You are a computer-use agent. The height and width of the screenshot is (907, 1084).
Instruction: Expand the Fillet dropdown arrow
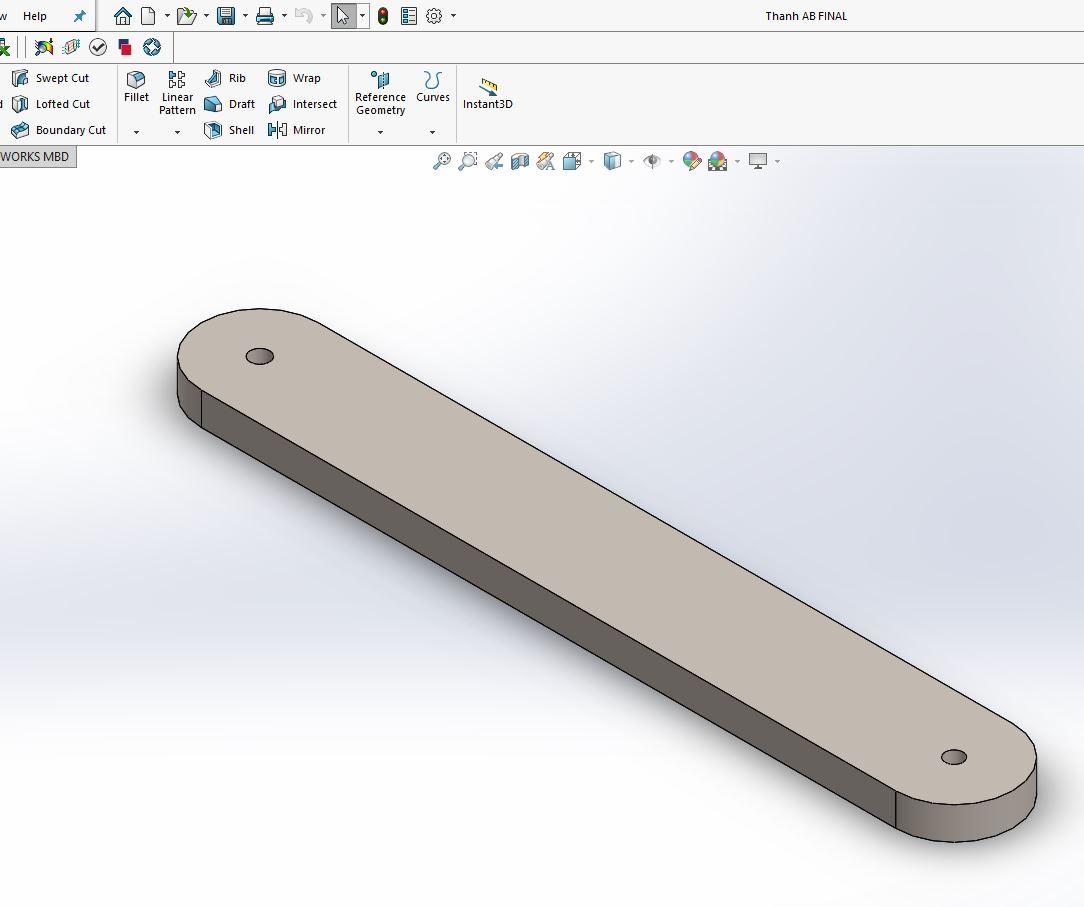click(x=136, y=132)
